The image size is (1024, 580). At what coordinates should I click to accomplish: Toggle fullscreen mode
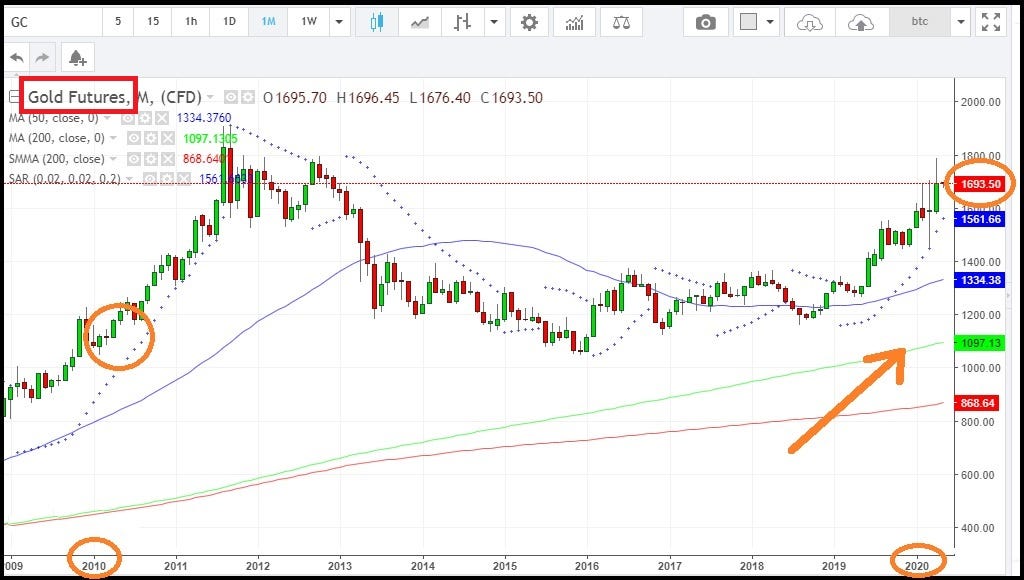point(991,22)
